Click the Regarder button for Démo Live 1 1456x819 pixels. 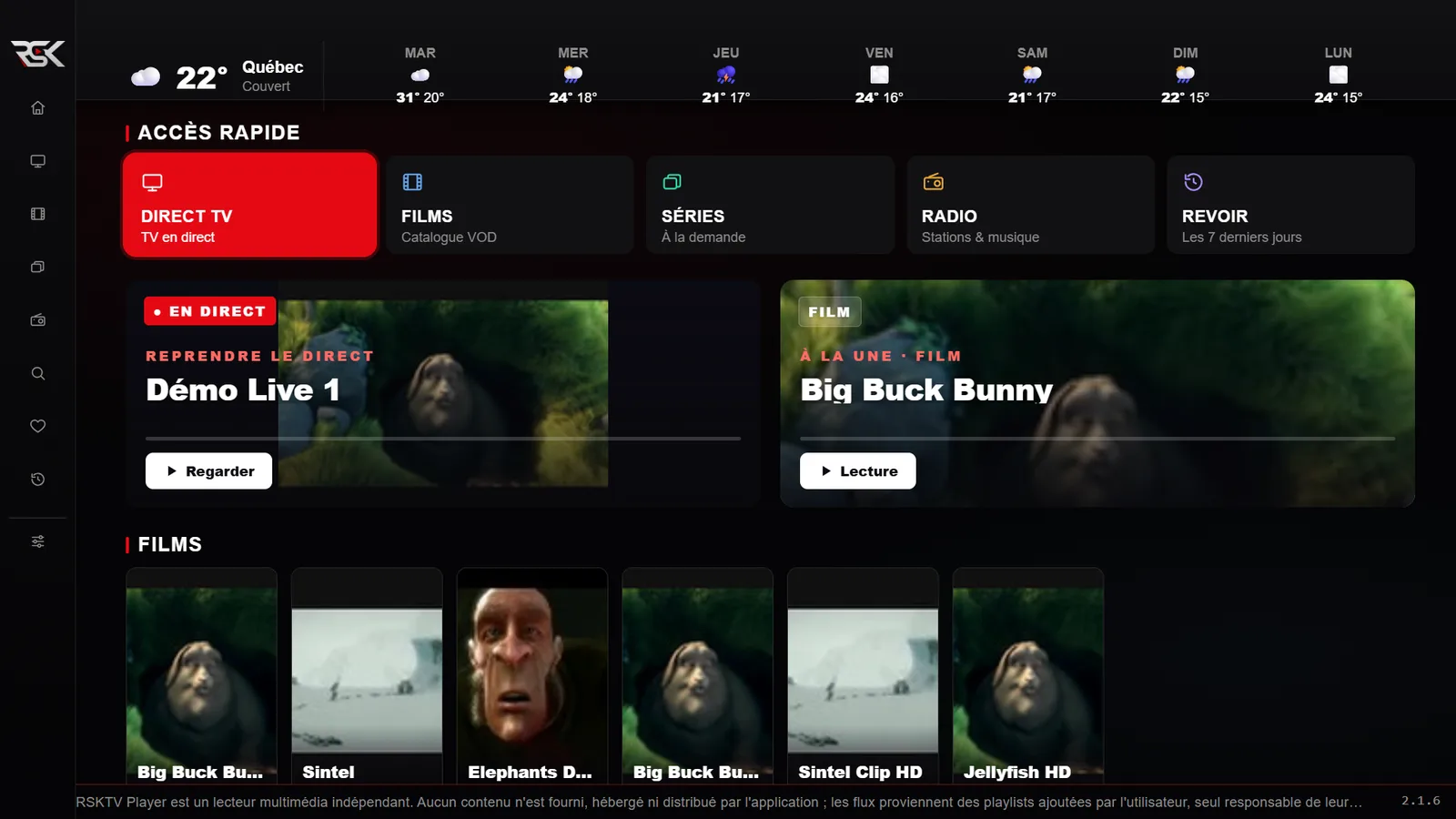click(208, 471)
